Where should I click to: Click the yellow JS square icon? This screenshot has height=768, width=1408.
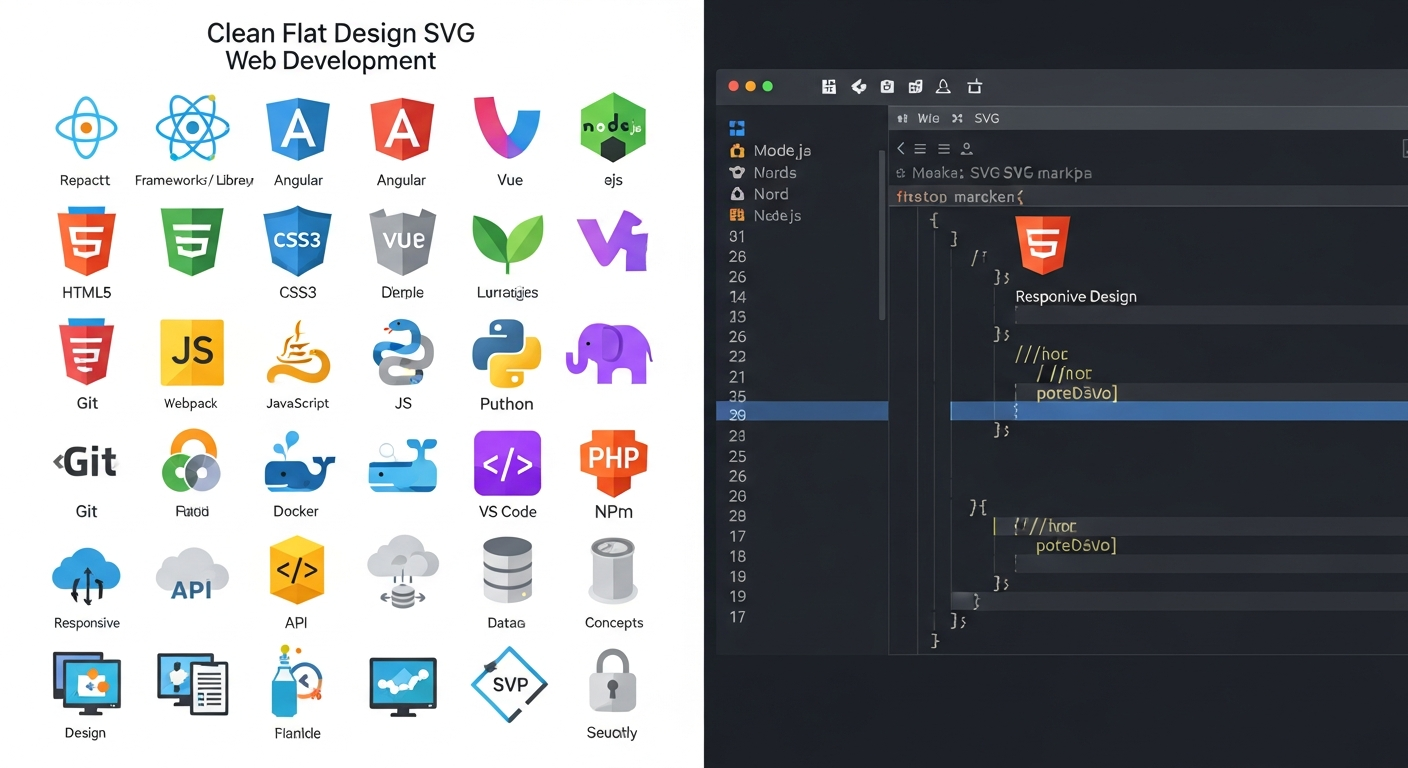[190, 352]
